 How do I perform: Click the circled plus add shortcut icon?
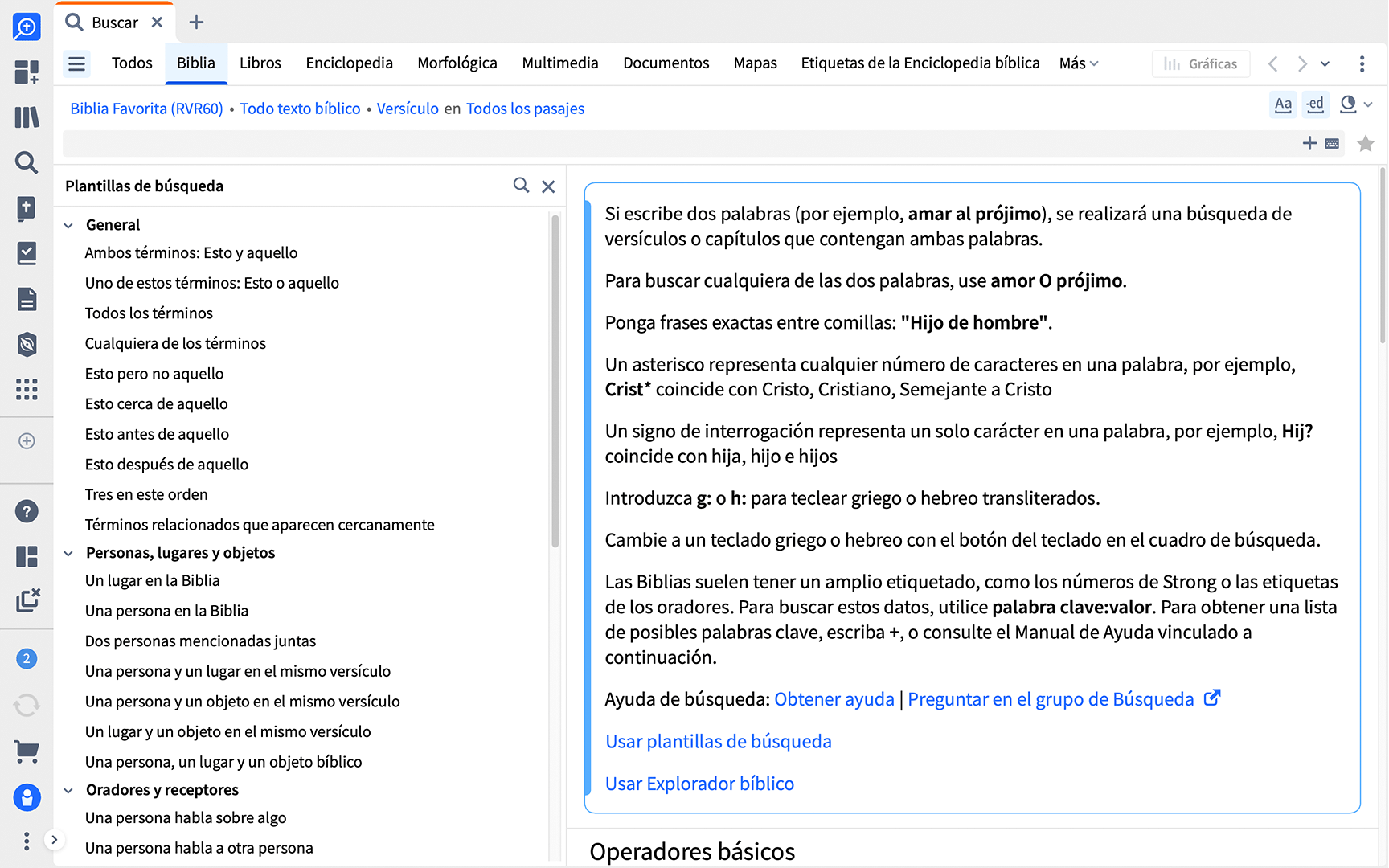tap(27, 441)
